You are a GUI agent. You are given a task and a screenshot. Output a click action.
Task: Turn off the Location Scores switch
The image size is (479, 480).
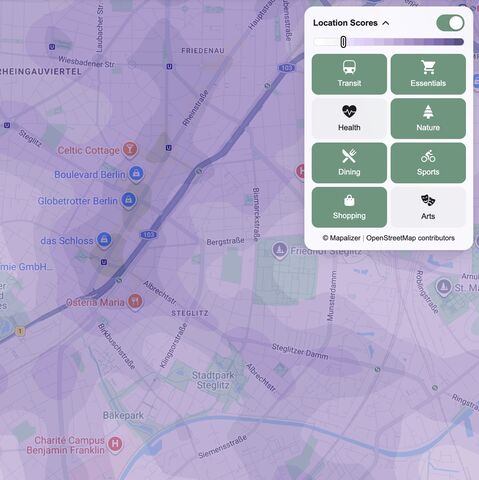coord(450,23)
